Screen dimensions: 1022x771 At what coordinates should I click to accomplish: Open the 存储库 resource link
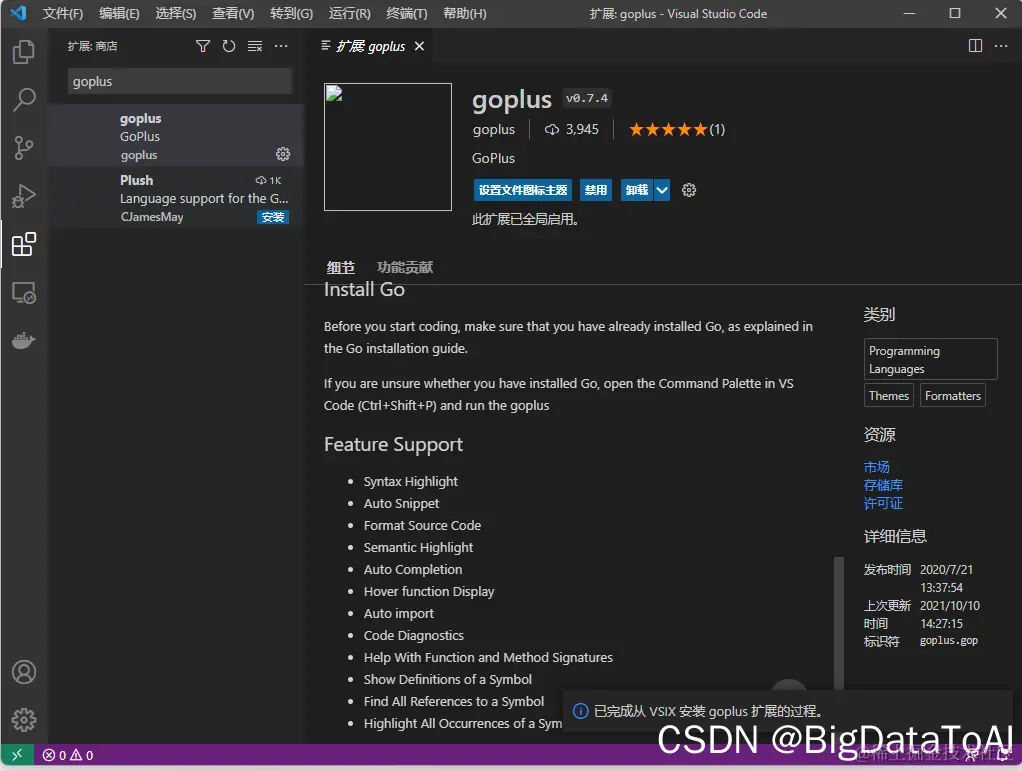[883, 485]
